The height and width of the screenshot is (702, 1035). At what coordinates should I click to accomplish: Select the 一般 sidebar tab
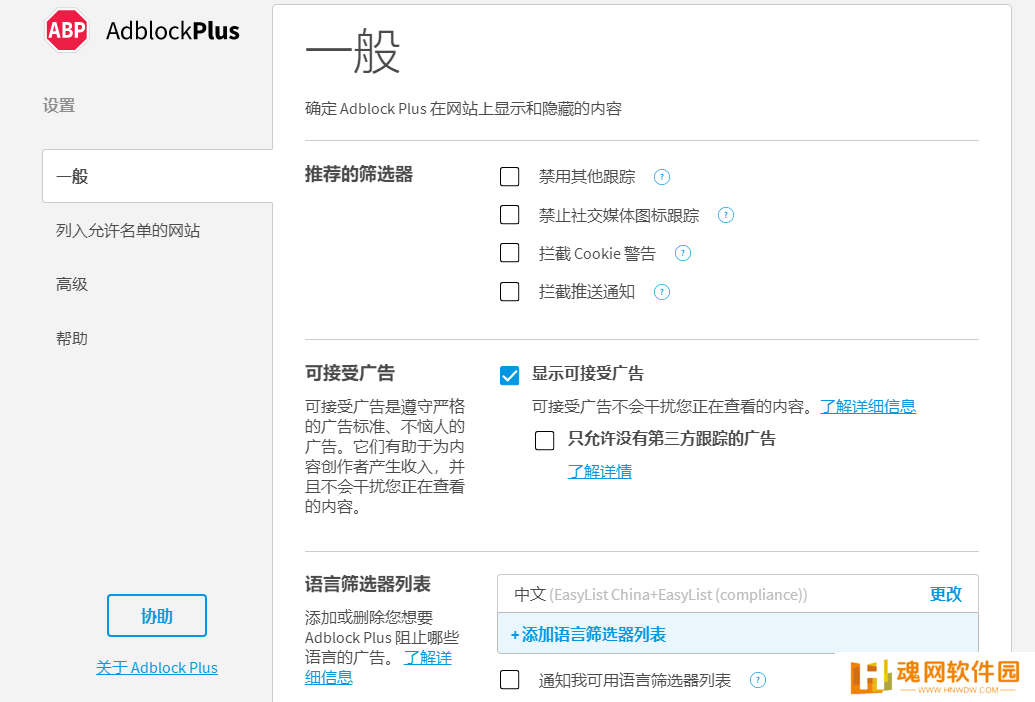coord(158,176)
